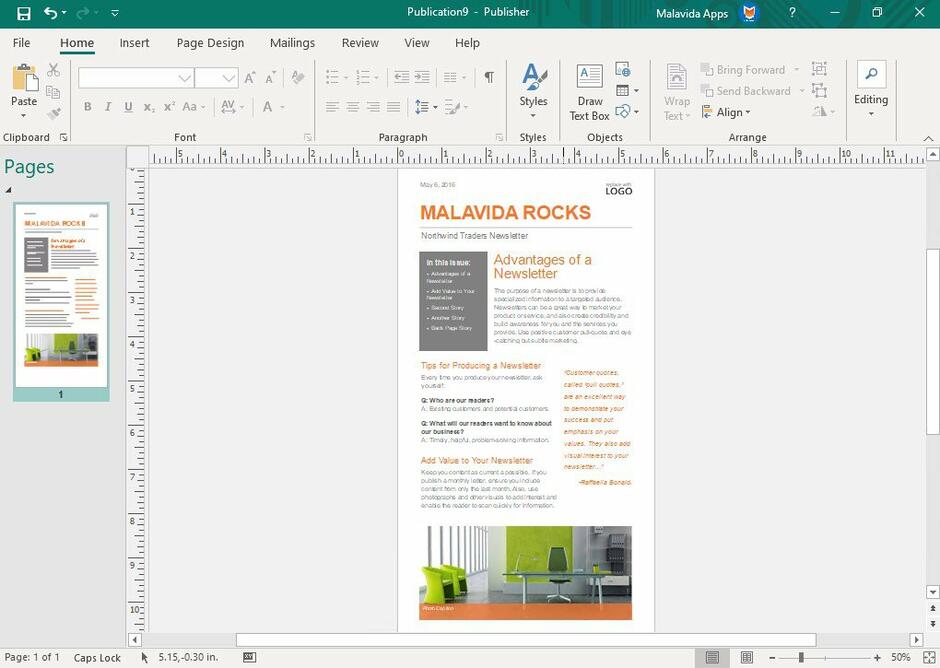This screenshot has width=940, height=668.
Task: Open the font size dropdown
Action: (228, 78)
